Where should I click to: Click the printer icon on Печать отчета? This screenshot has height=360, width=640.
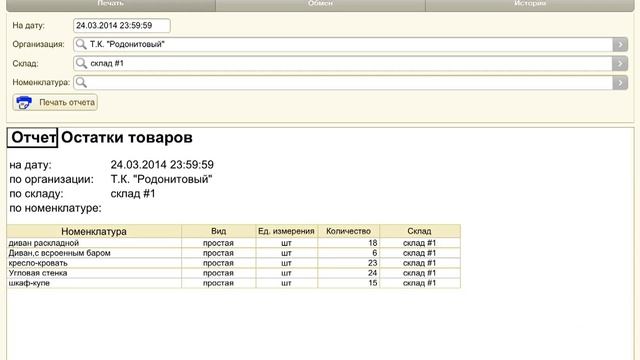click(24, 102)
